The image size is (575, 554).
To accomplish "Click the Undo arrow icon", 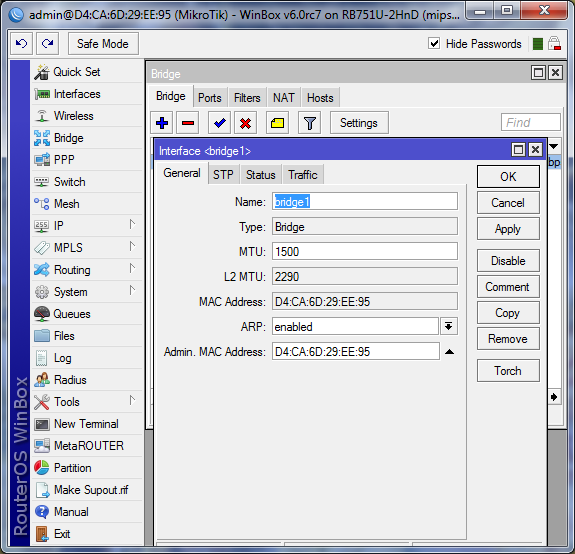I will pyautogui.click(x=21, y=44).
